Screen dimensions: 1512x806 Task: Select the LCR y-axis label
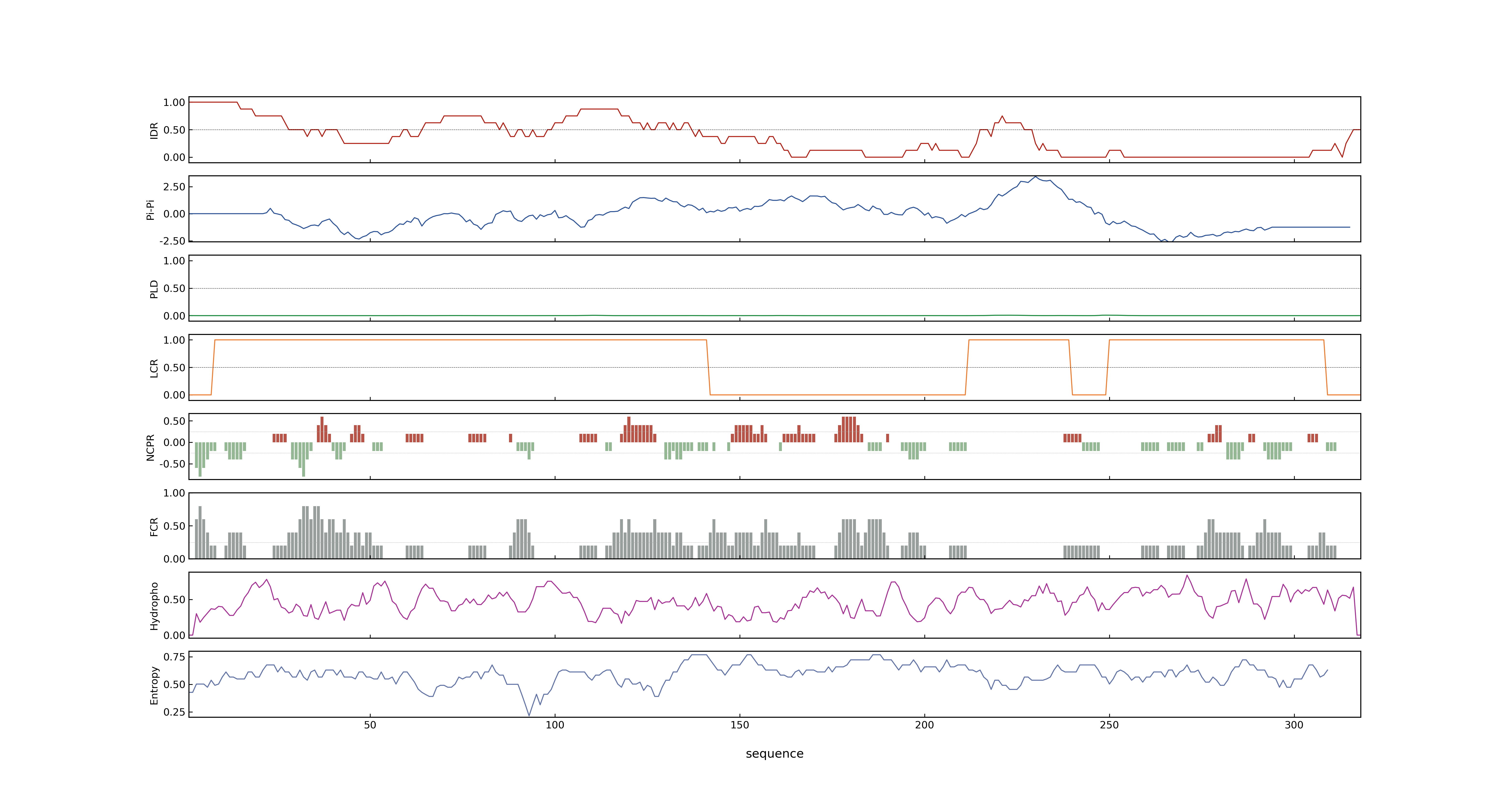(154, 368)
